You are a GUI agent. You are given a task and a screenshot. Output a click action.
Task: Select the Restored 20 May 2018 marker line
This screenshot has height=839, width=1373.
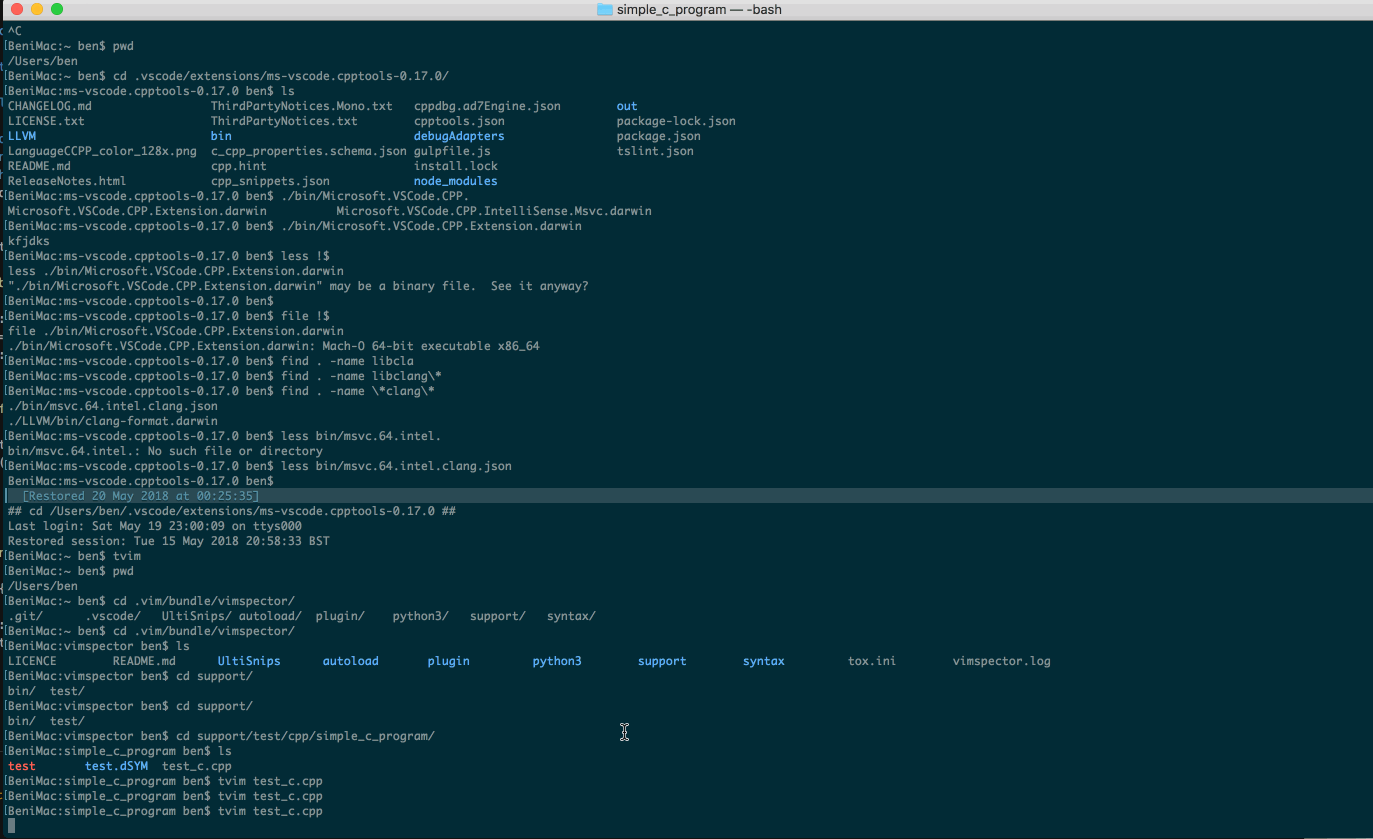[x=140, y=496]
